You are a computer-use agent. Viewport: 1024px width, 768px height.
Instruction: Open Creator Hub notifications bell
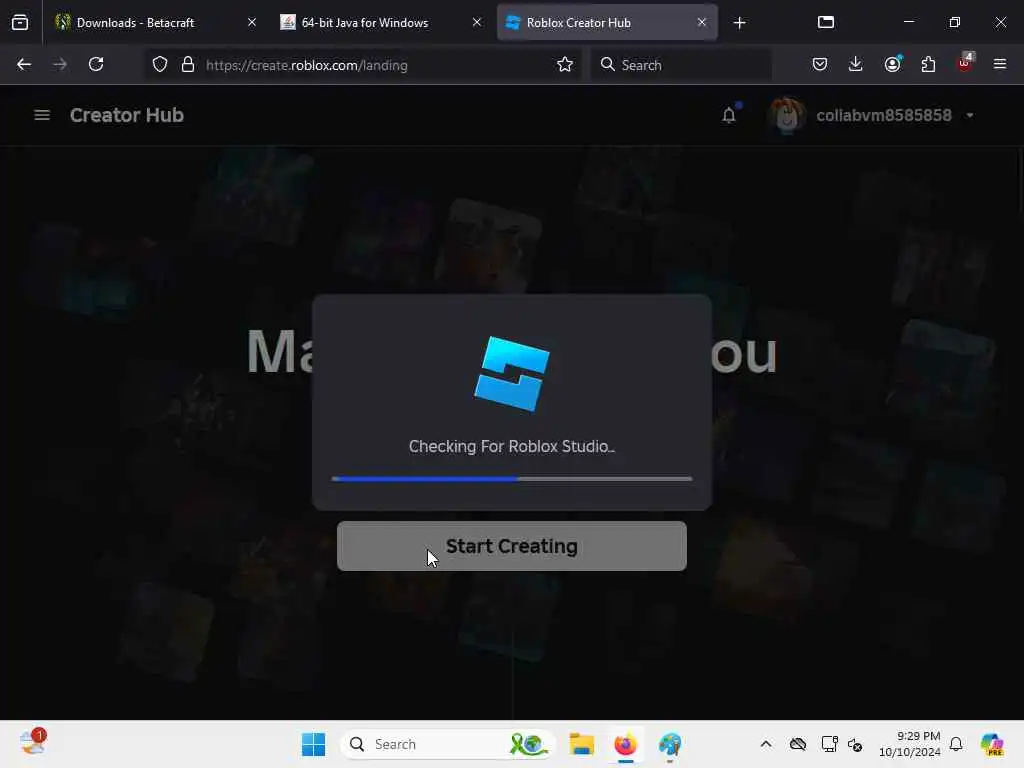(729, 115)
